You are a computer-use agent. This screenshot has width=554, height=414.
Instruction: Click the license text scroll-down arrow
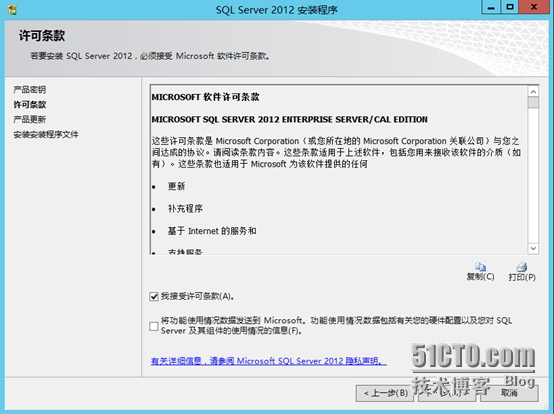533,248
